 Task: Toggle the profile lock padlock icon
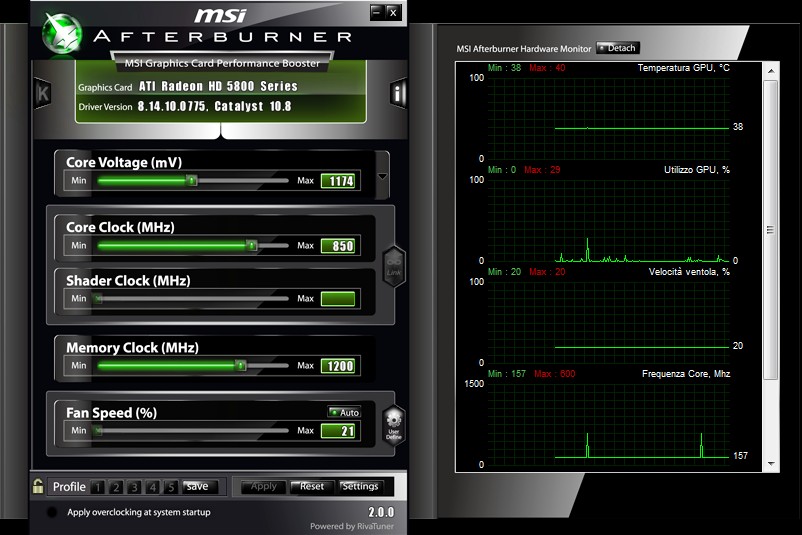click(x=38, y=486)
